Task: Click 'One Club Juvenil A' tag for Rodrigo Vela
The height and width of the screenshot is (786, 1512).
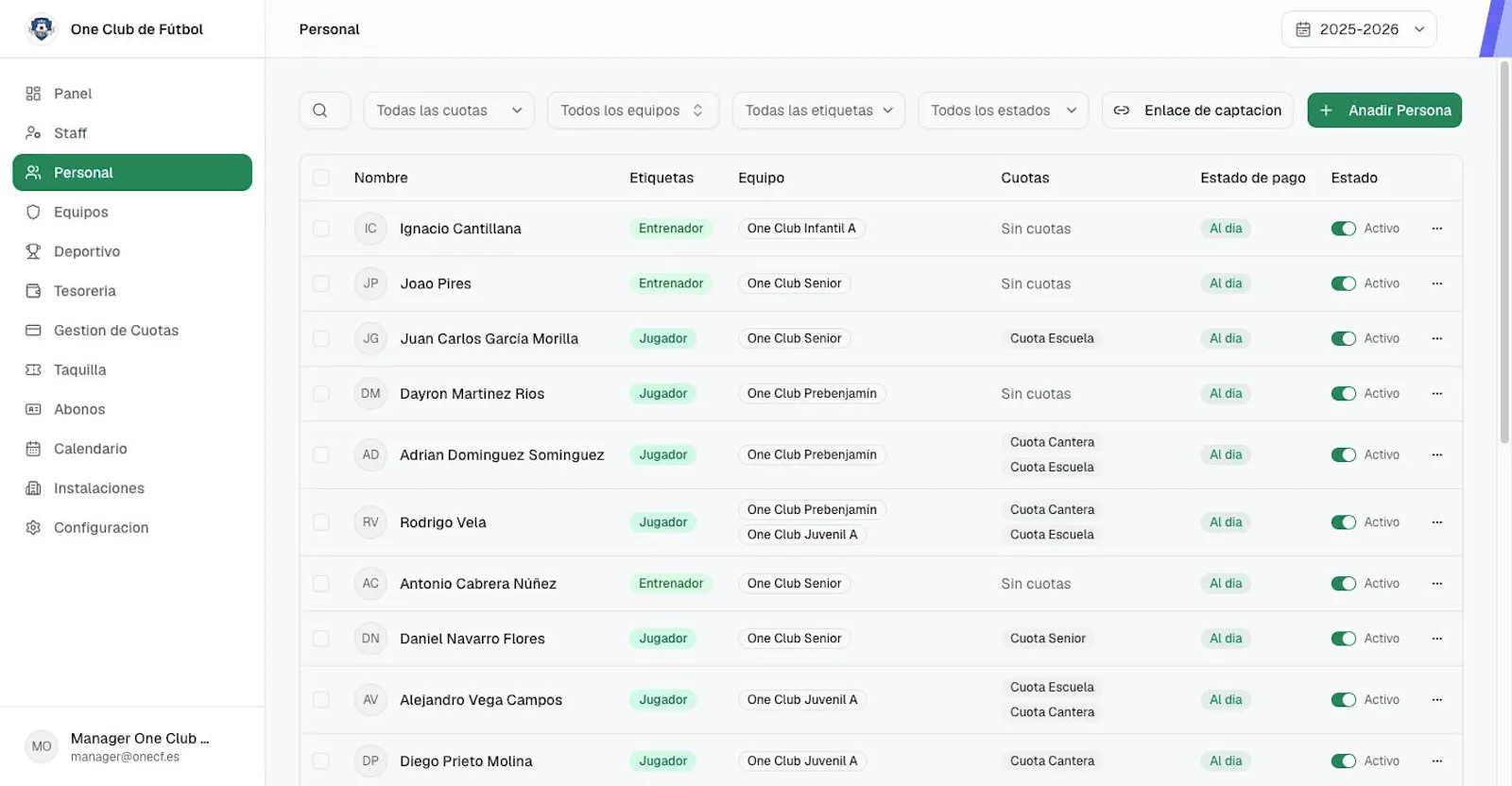Action: [x=802, y=535]
